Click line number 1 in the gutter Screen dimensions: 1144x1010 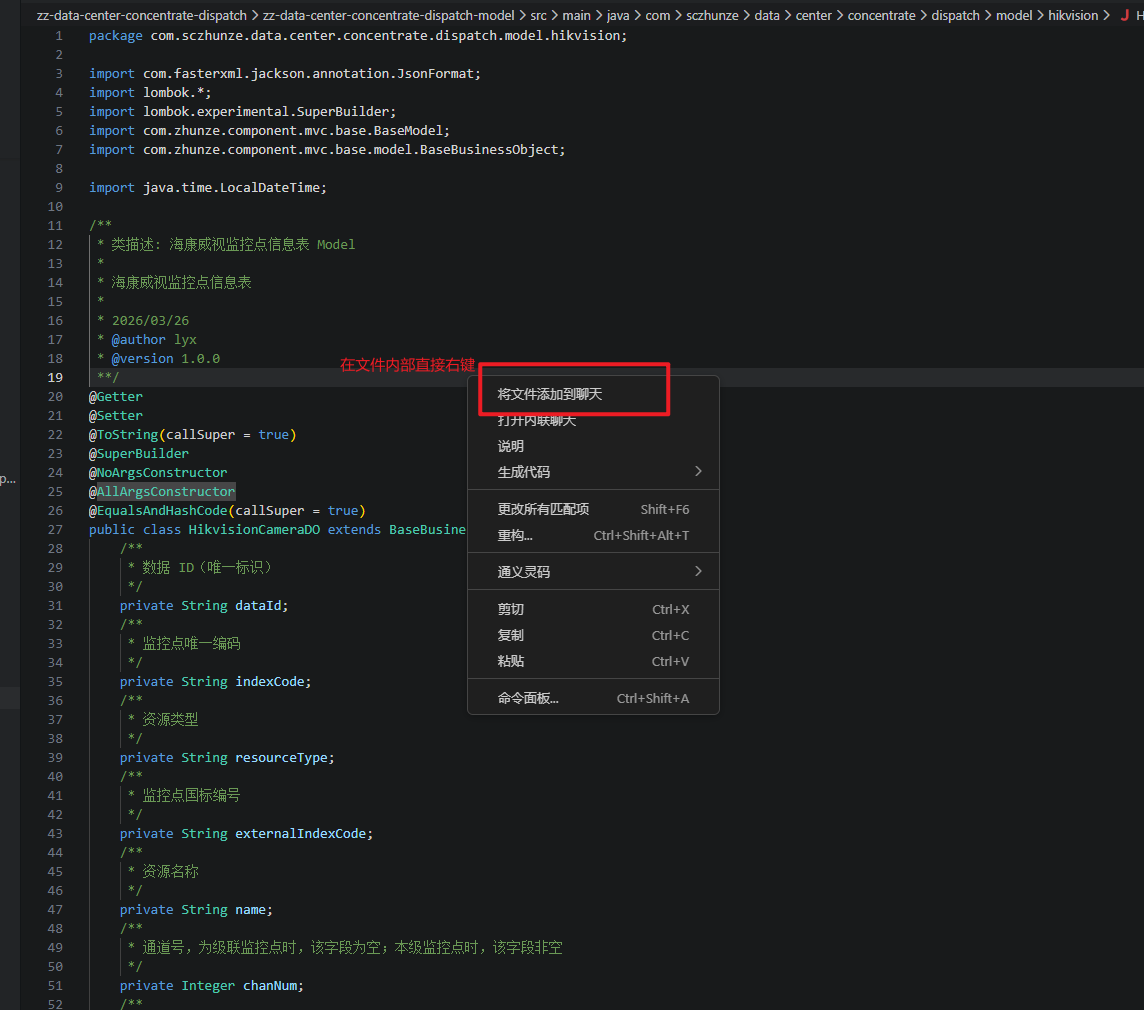[58, 36]
